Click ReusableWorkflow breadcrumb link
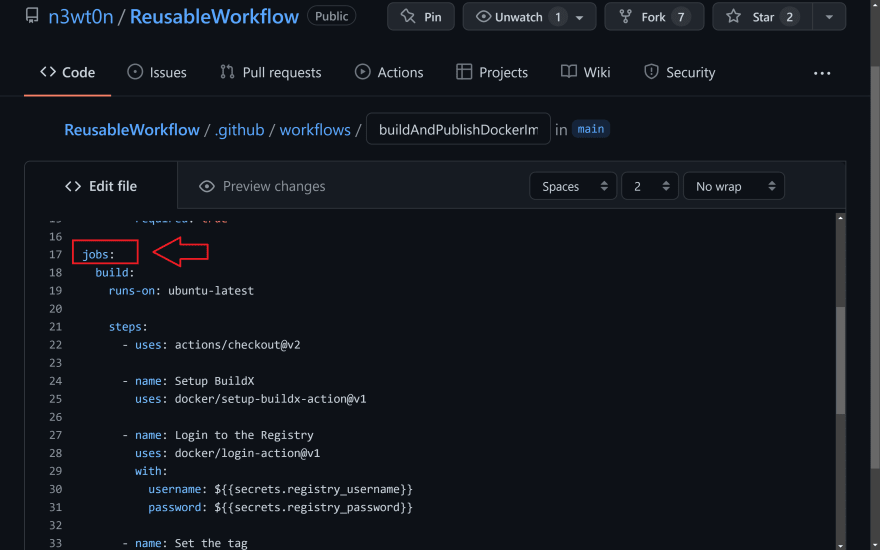Screen dimensions: 880x550 click(132, 130)
